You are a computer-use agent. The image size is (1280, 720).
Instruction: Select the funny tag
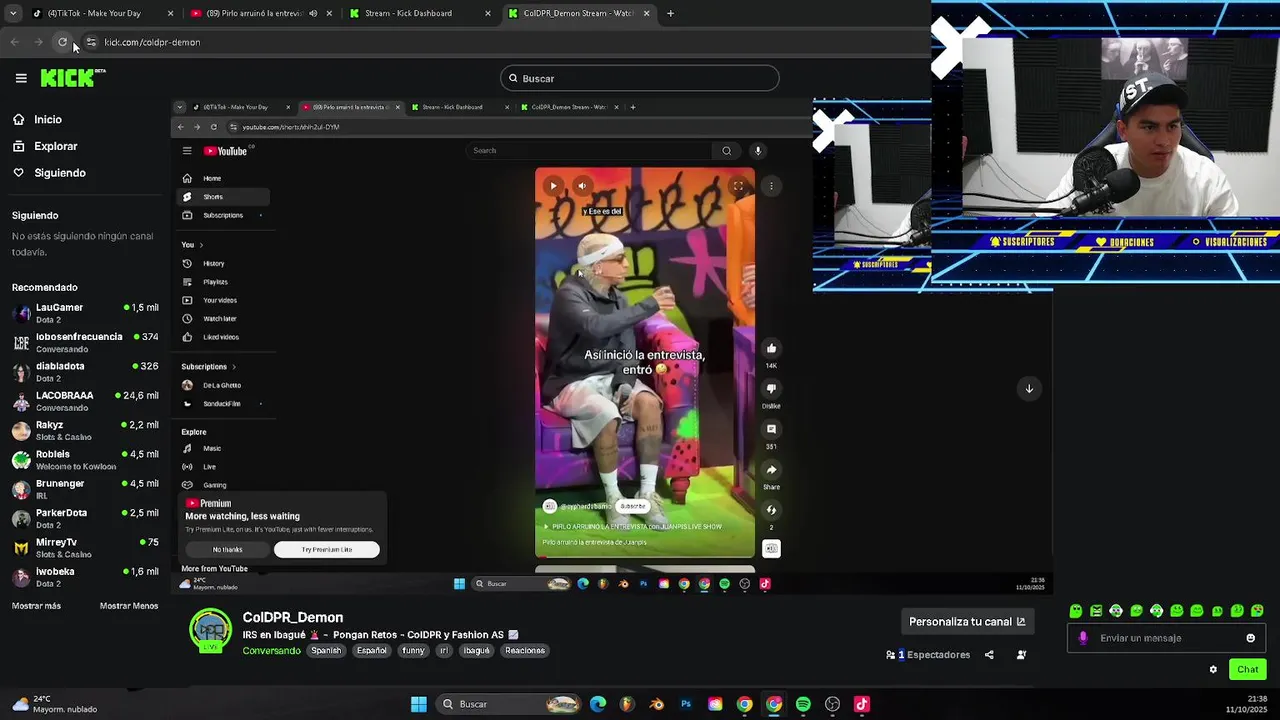point(413,650)
